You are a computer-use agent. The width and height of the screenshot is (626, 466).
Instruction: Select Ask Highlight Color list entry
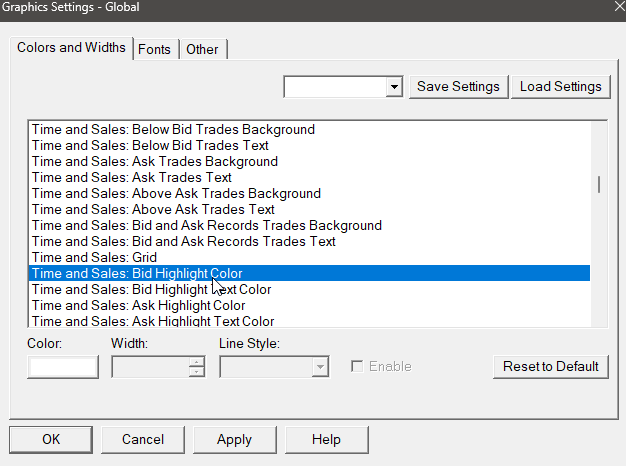[138, 305]
